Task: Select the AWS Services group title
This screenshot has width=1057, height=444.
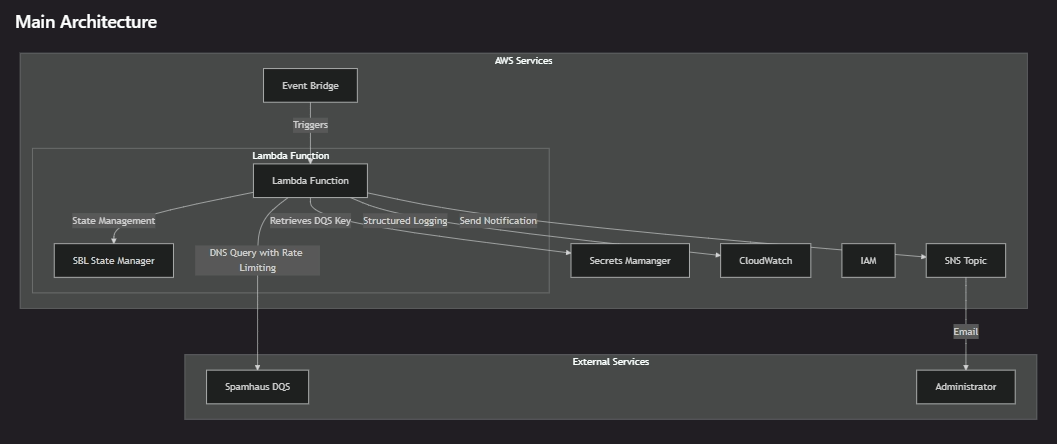Action: coord(523,61)
